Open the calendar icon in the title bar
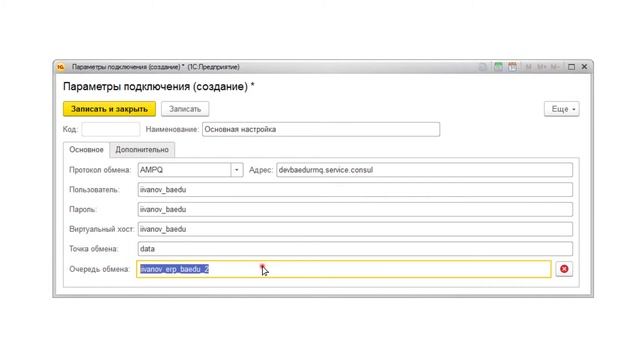The image size is (640, 360). [x=512, y=67]
